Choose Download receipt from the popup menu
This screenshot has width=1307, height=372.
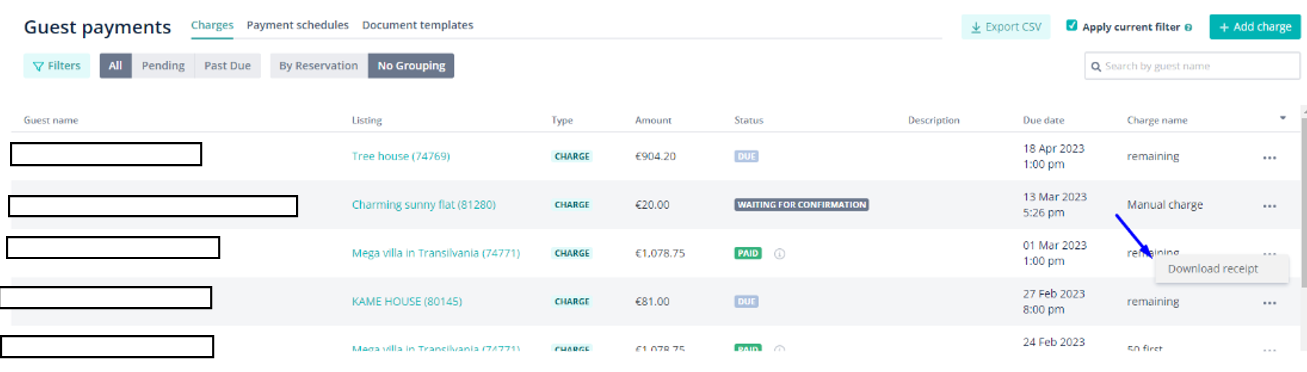pyautogui.click(x=1213, y=269)
